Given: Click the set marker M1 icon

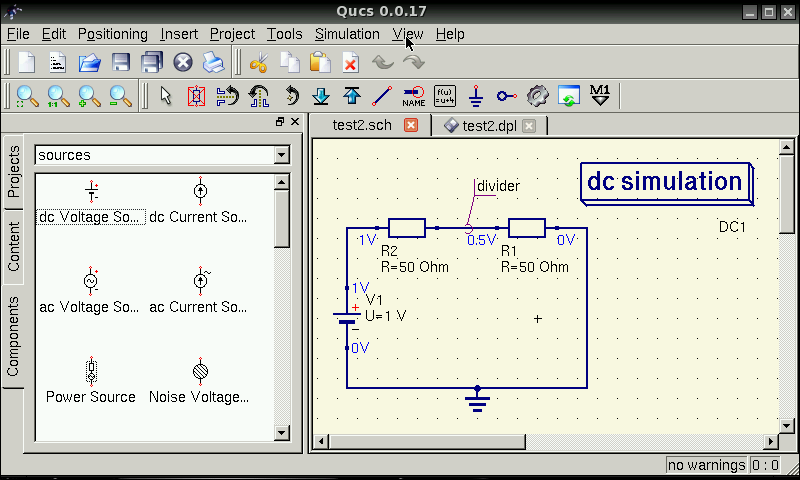Looking at the screenshot, I should point(600,96).
